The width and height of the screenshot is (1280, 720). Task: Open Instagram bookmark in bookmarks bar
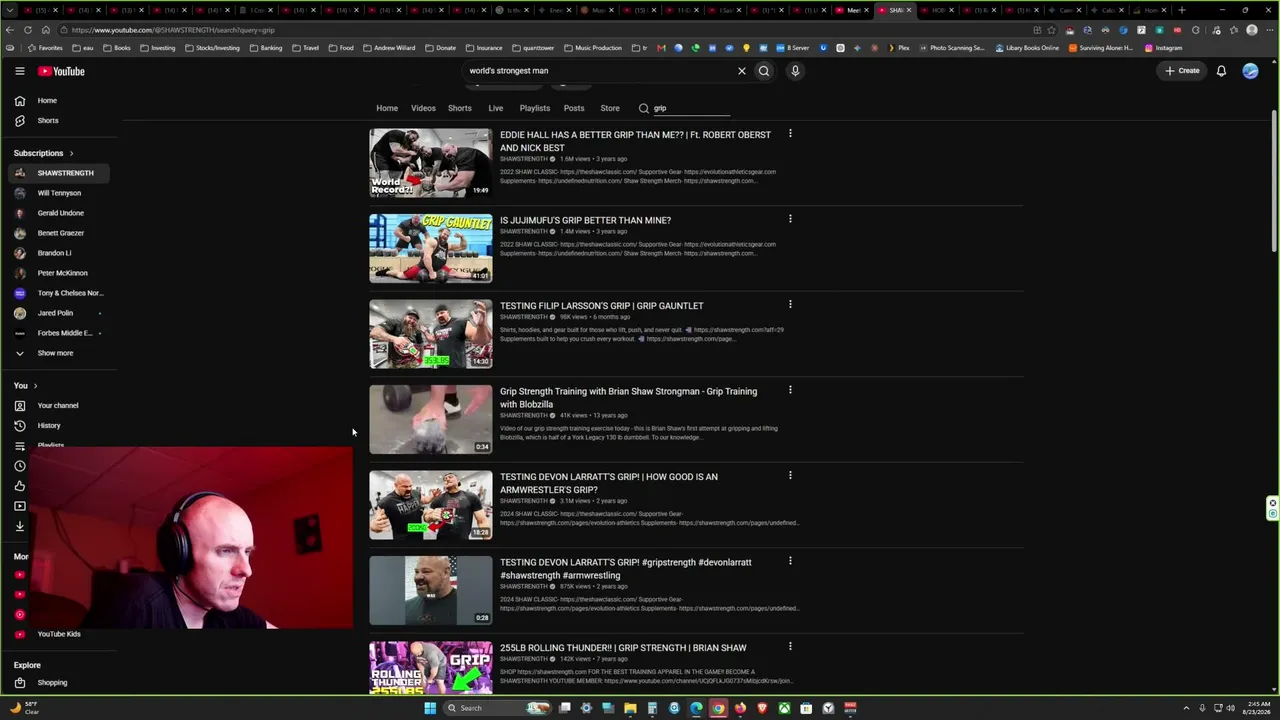pos(1163,48)
